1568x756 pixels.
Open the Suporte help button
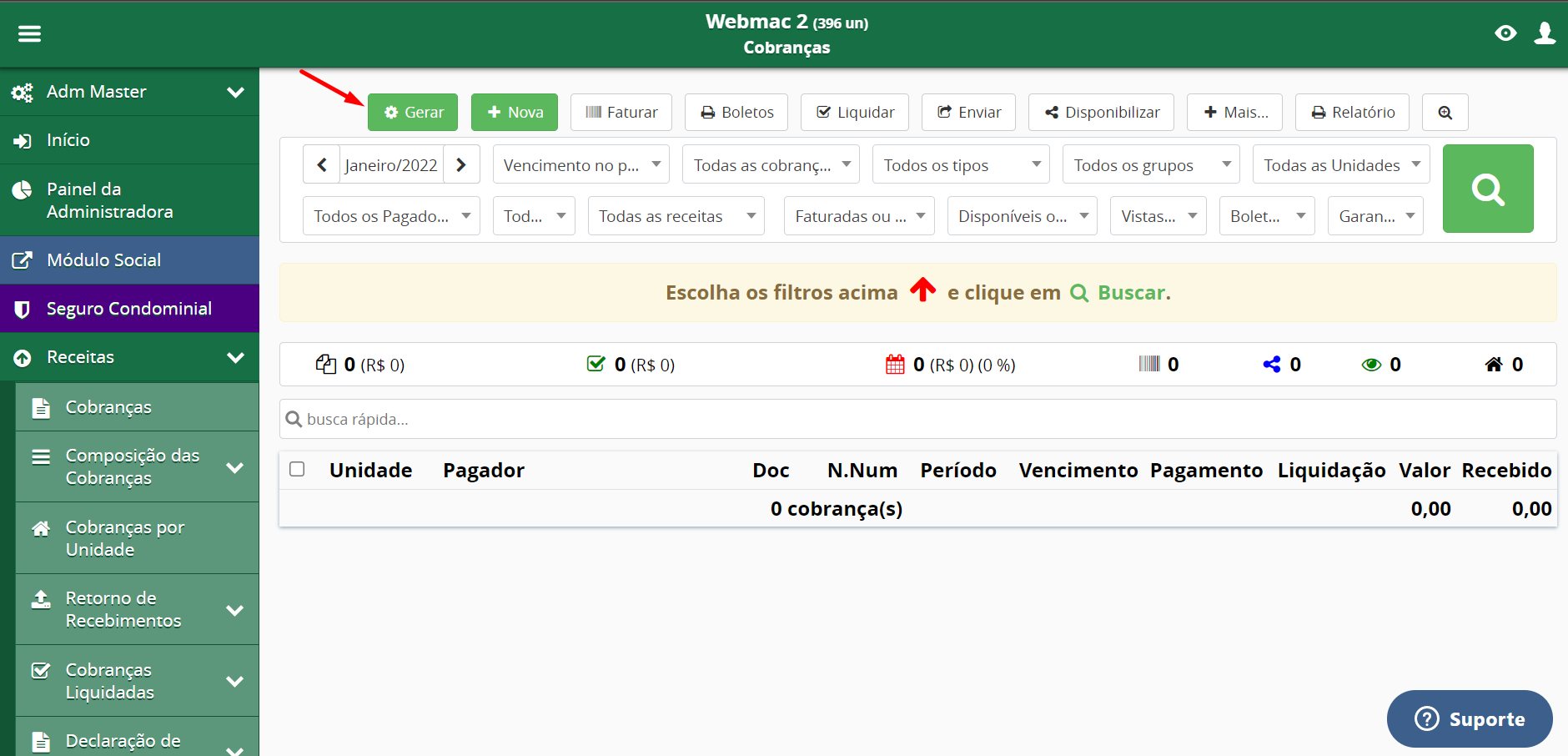(1470, 718)
